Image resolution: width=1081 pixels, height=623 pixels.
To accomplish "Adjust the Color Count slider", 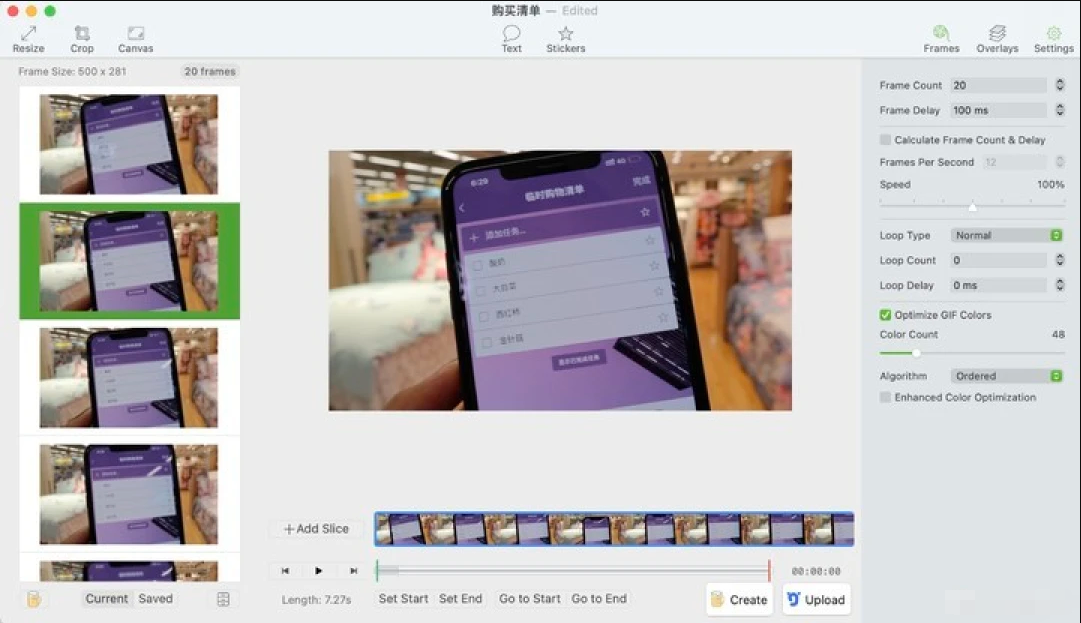I will coord(916,353).
